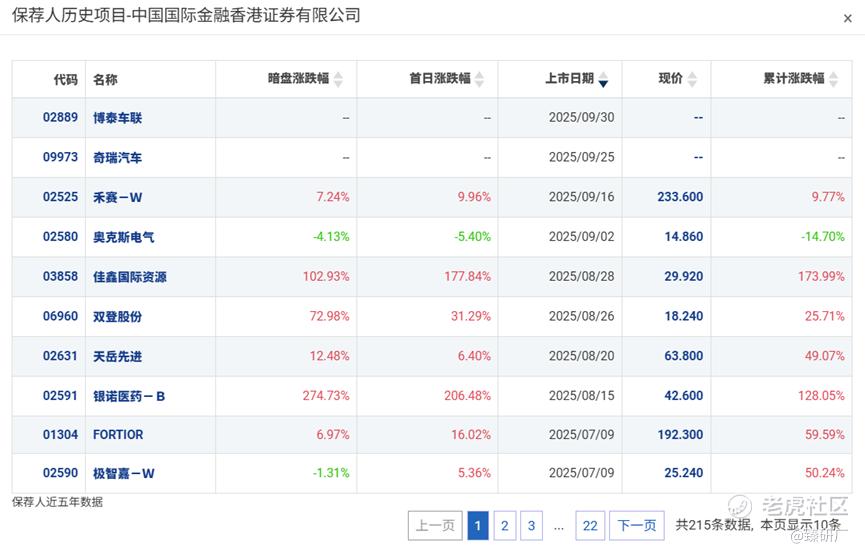Open stock code 09973
This screenshot has height=556, width=865.
click(60, 157)
